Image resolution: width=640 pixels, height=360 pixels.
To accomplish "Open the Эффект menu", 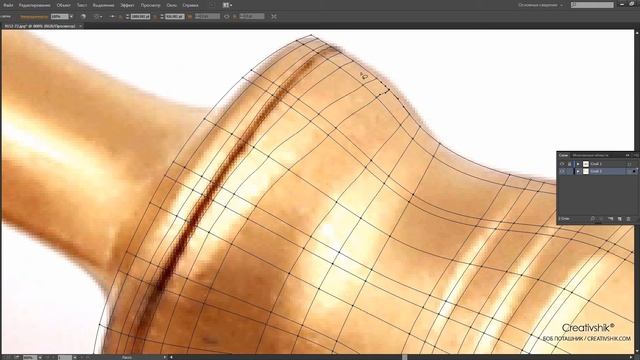I will click(x=127, y=5).
